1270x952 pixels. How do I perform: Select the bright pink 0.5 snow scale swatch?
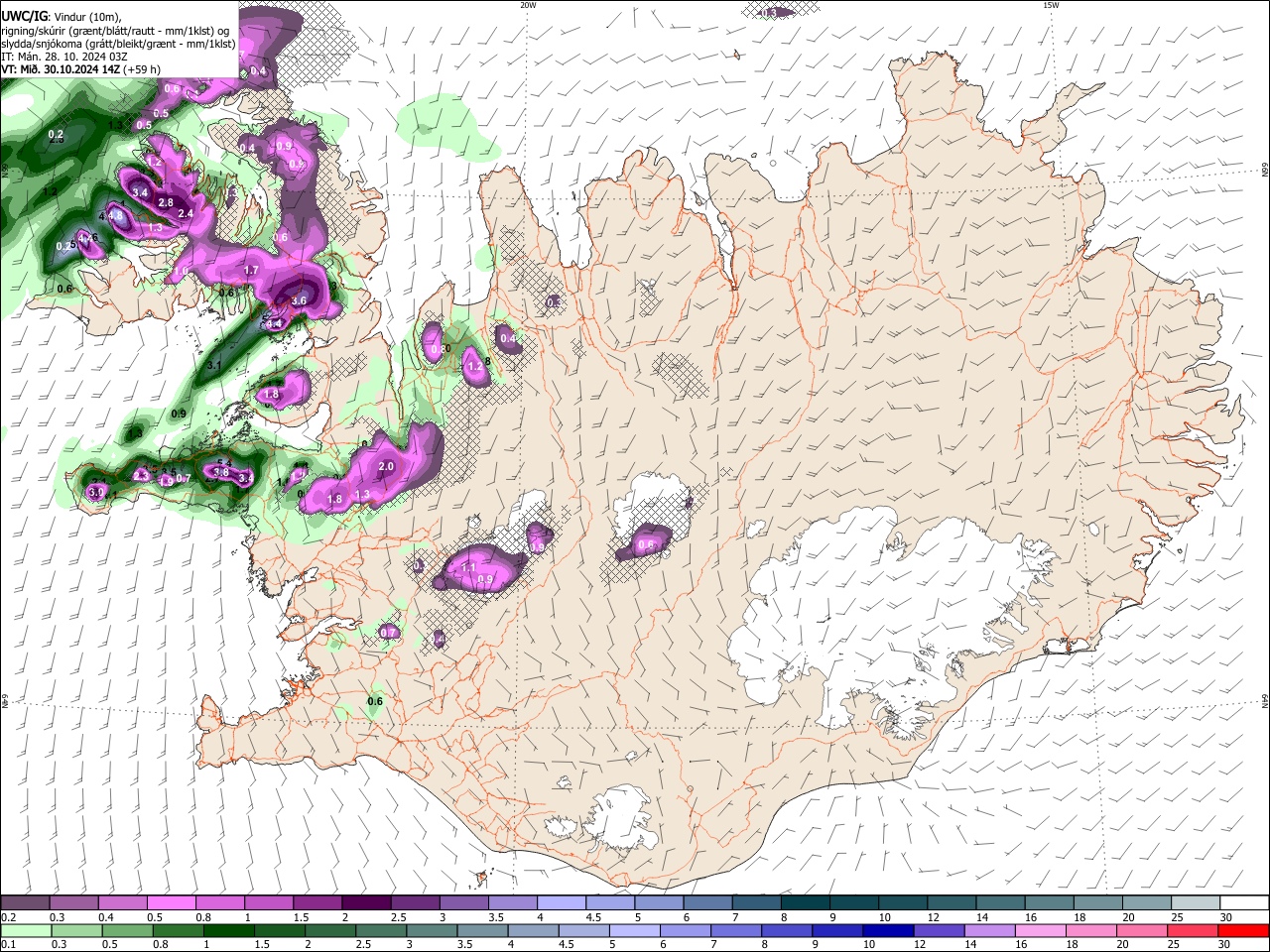(x=172, y=903)
